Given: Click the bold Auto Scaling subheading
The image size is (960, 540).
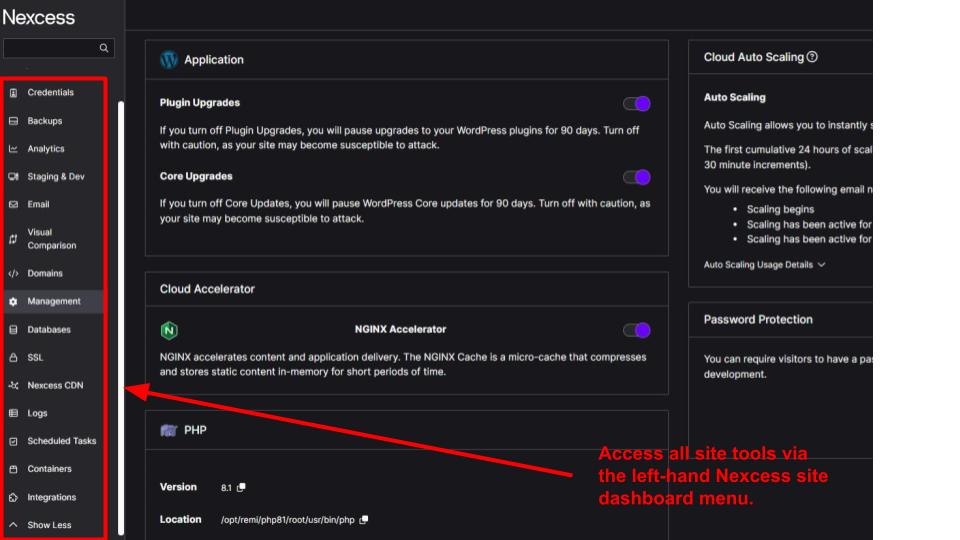Looking at the screenshot, I should pyautogui.click(x=735, y=97).
